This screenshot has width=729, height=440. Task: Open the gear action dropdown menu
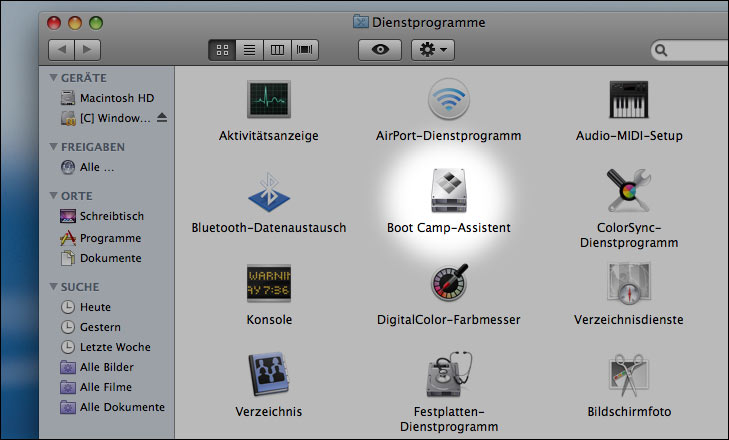[x=433, y=50]
